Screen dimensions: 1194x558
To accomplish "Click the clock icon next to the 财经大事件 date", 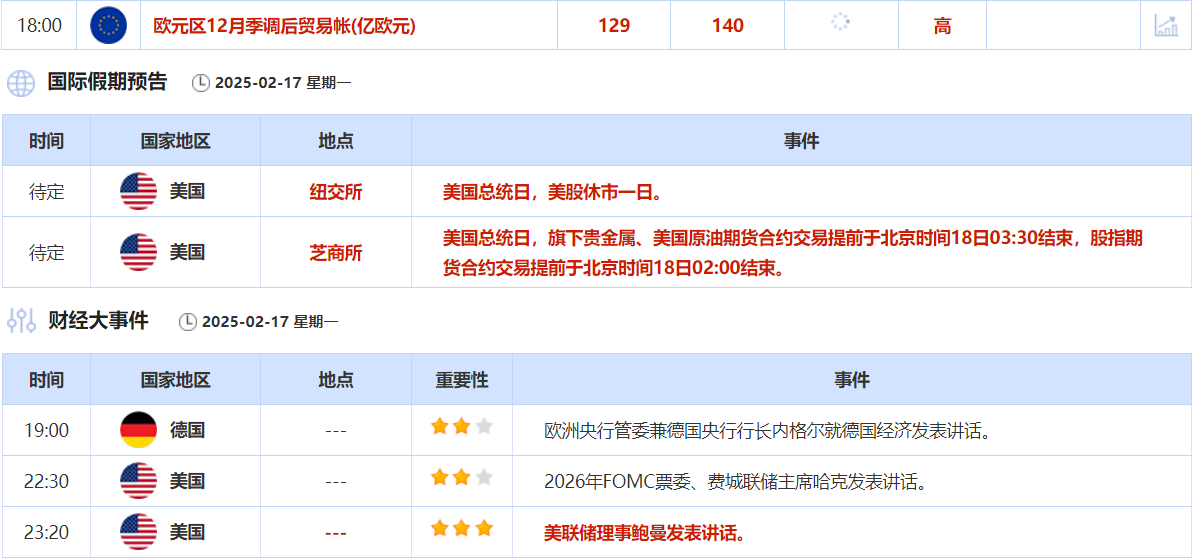I will [x=187, y=322].
